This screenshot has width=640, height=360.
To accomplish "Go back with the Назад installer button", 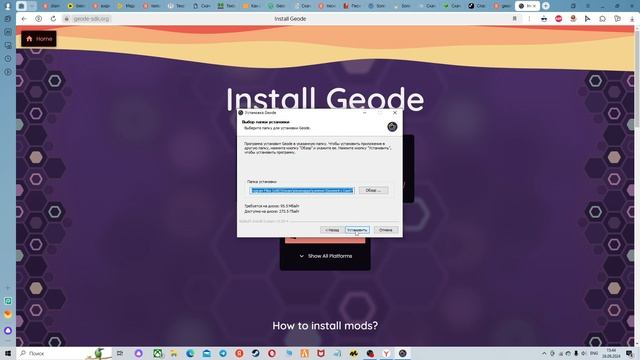I will click(x=332, y=230).
